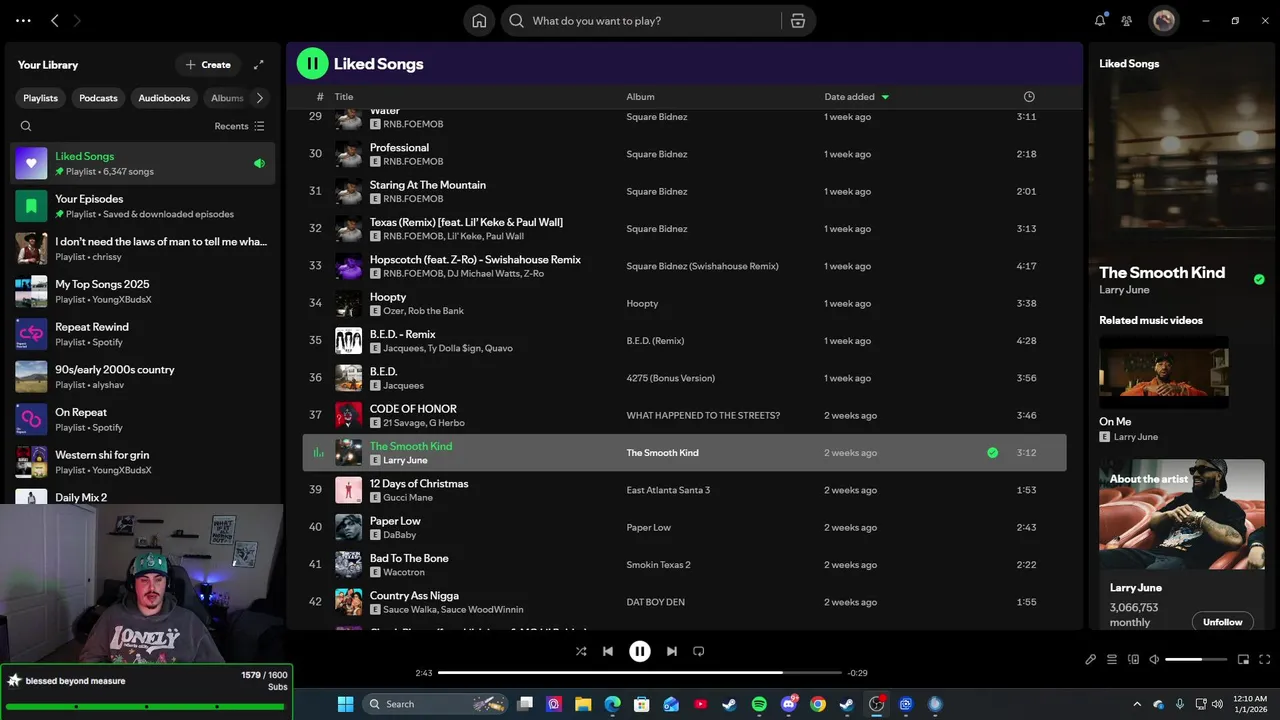Open the lyrics microphone icon

click(x=1091, y=659)
